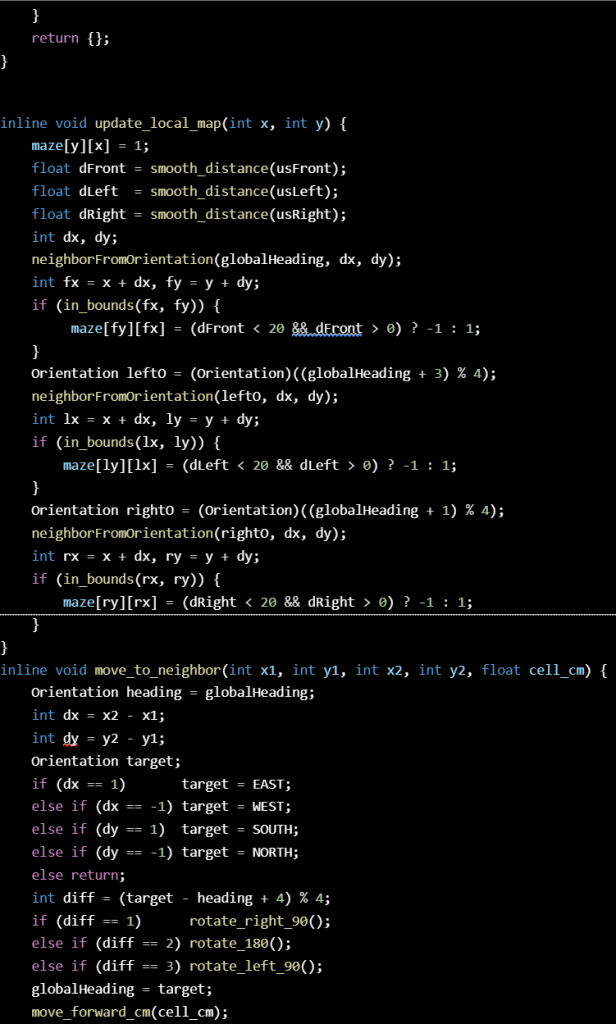Viewport: 616px width, 1024px height.
Task: Click the rotate_right_90() call
Action: click(259, 920)
